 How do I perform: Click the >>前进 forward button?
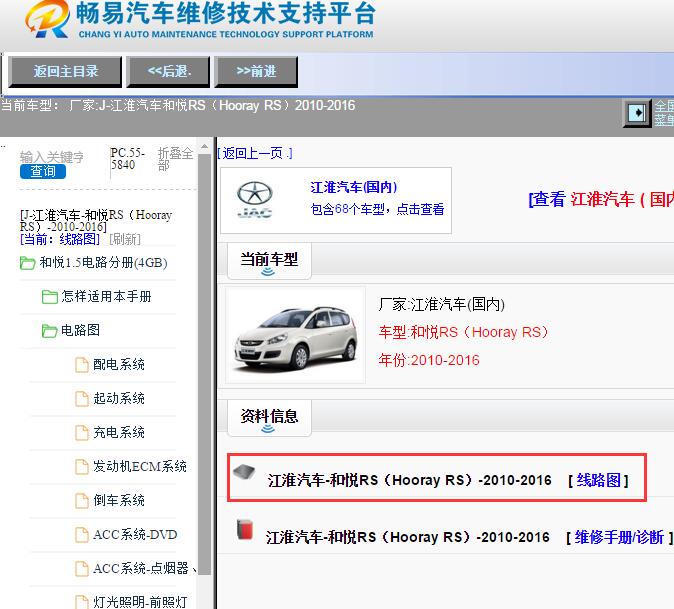click(256, 71)
